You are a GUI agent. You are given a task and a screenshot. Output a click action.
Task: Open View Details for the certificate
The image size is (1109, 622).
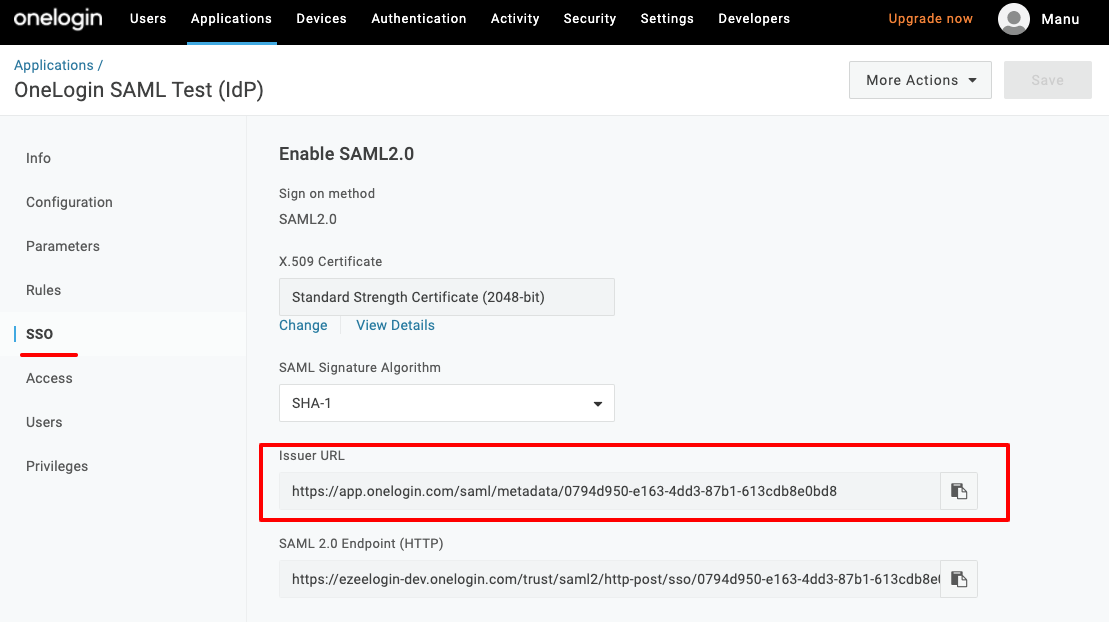[x=395, y=326]
